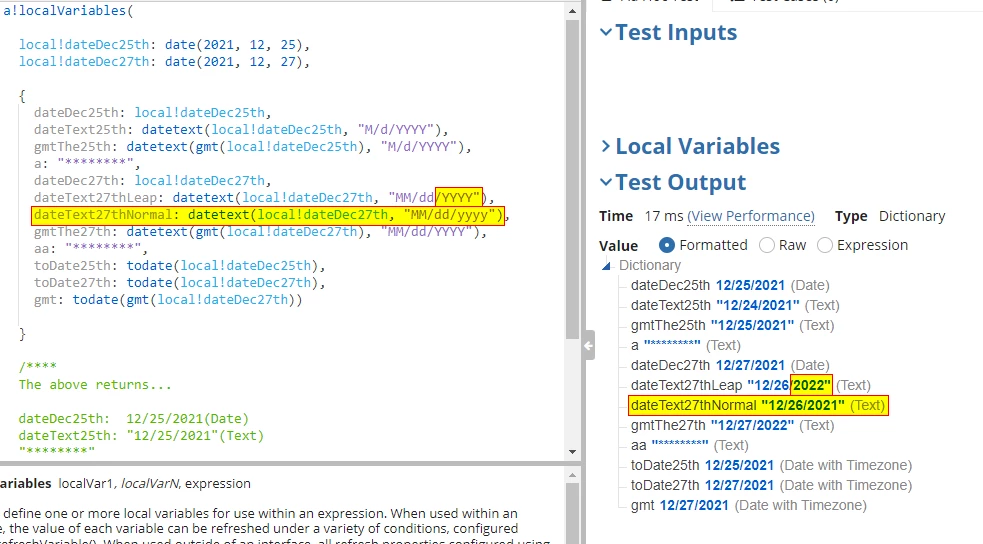Select the aa output row
This screenshot has height=544, width=983.
pos(690,446)
